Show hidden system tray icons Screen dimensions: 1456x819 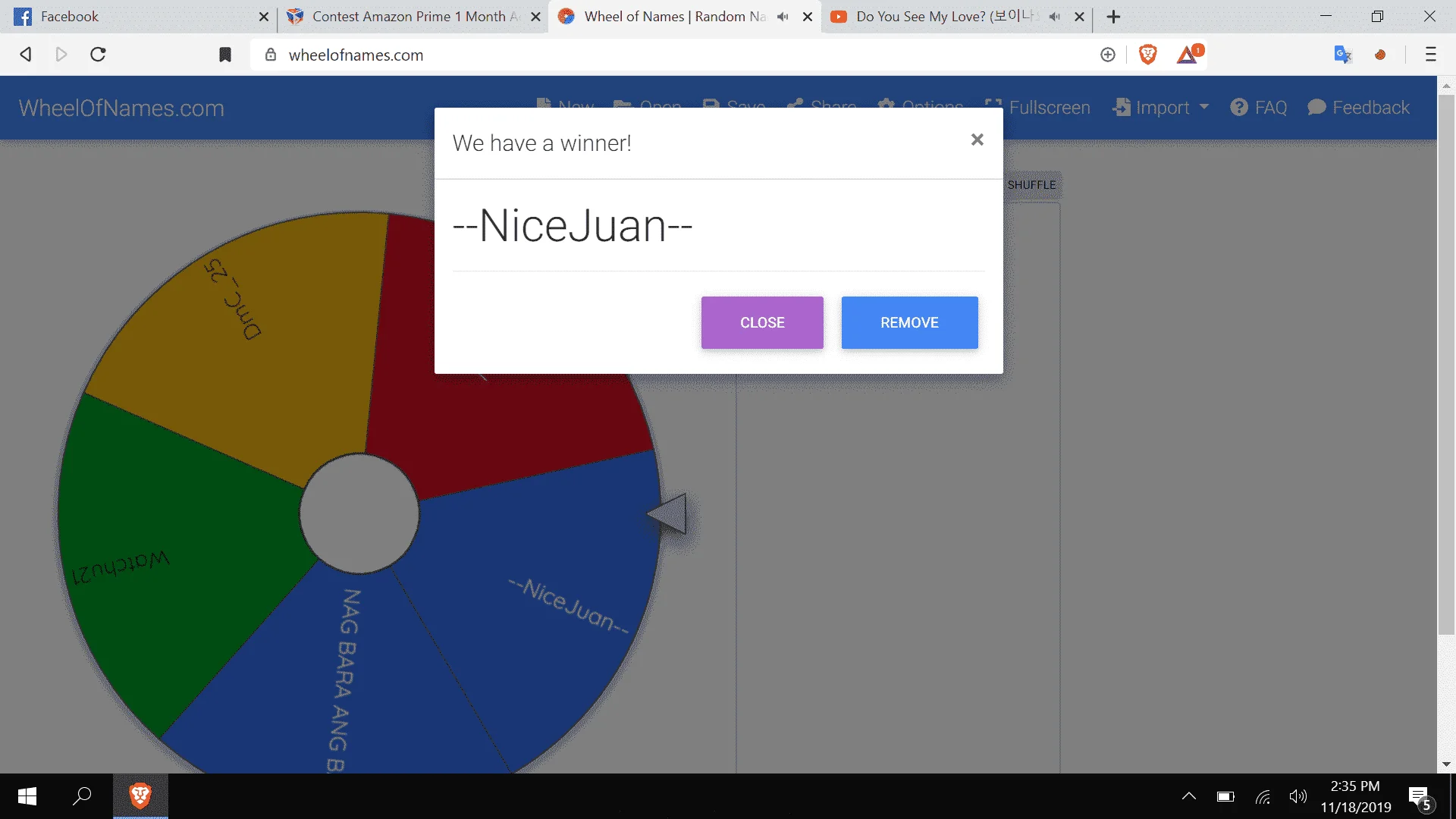1189,796
